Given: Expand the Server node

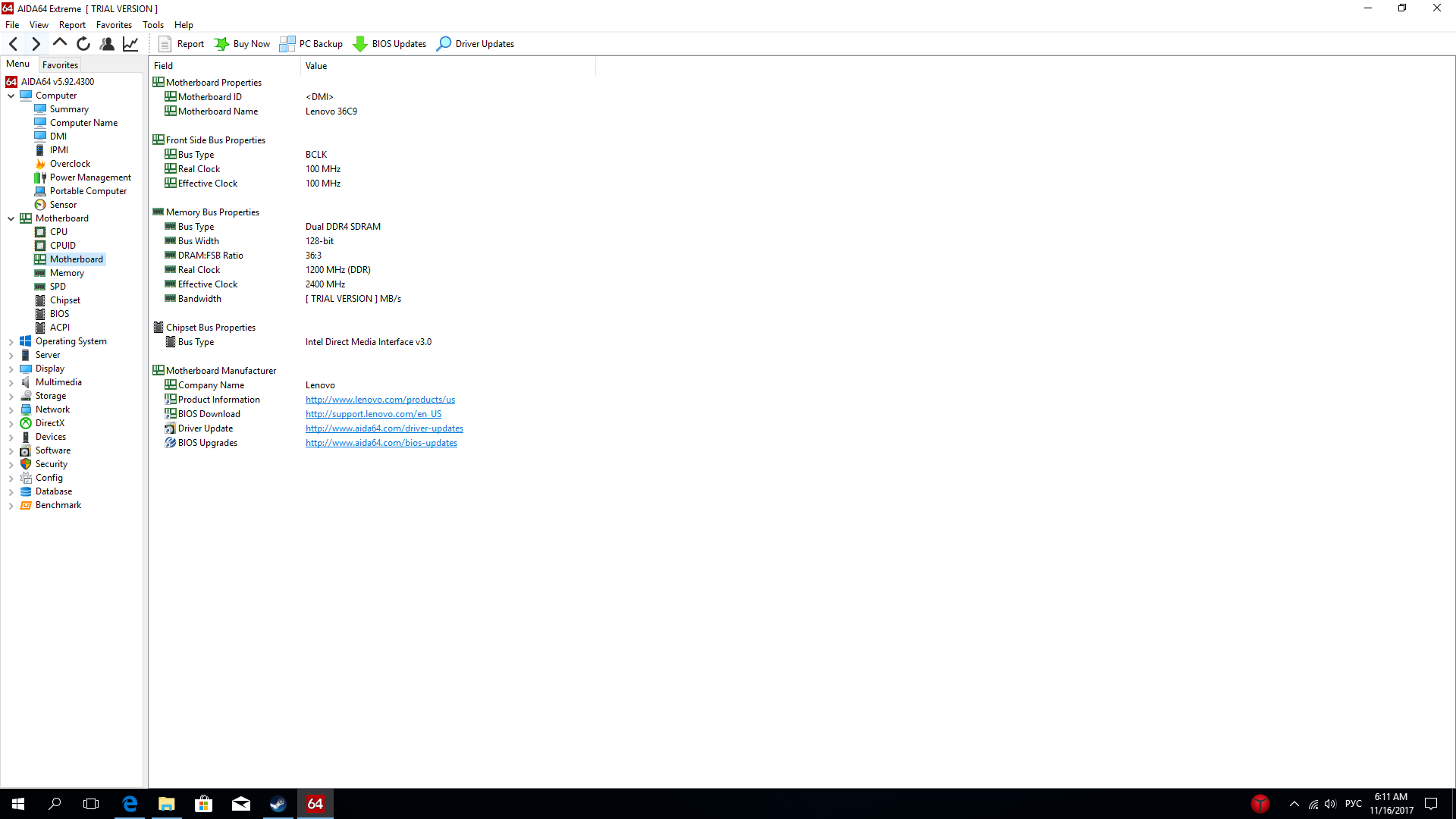Looking at the screenshot, I should coord(11,356).
